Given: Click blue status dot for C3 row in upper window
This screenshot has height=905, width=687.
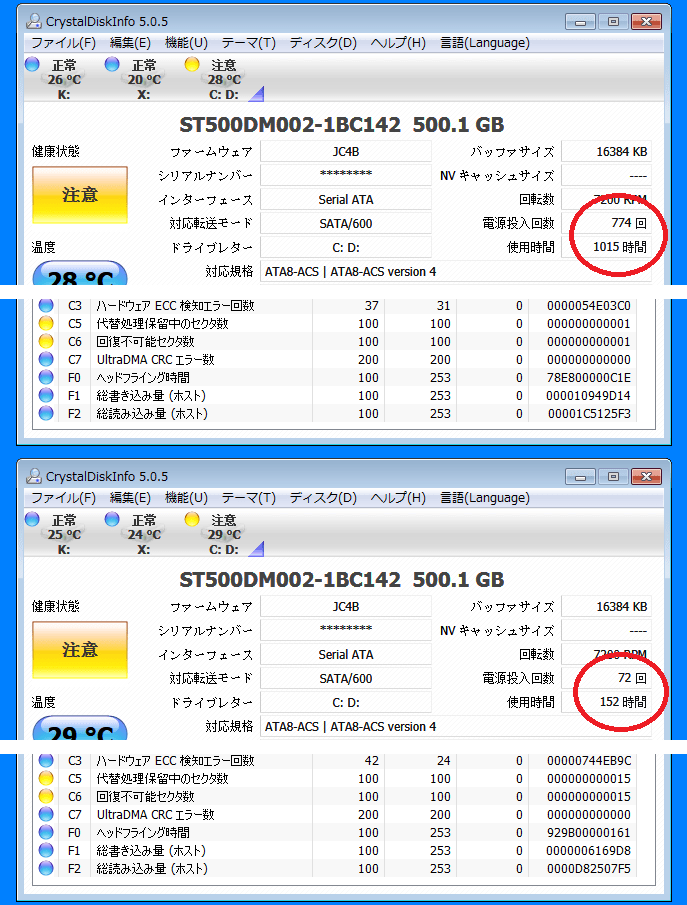Looking at the screenshot, I should point(46,305).
